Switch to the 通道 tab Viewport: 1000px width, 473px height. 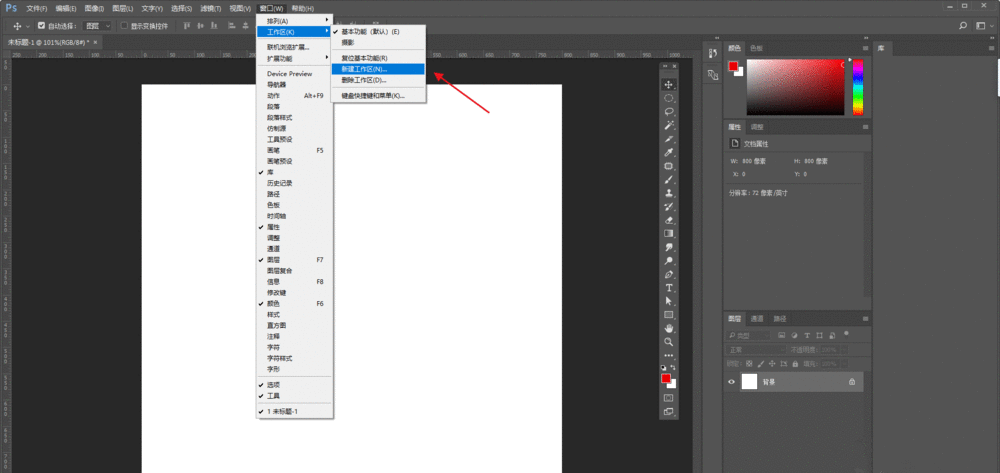tap(757, 318)
